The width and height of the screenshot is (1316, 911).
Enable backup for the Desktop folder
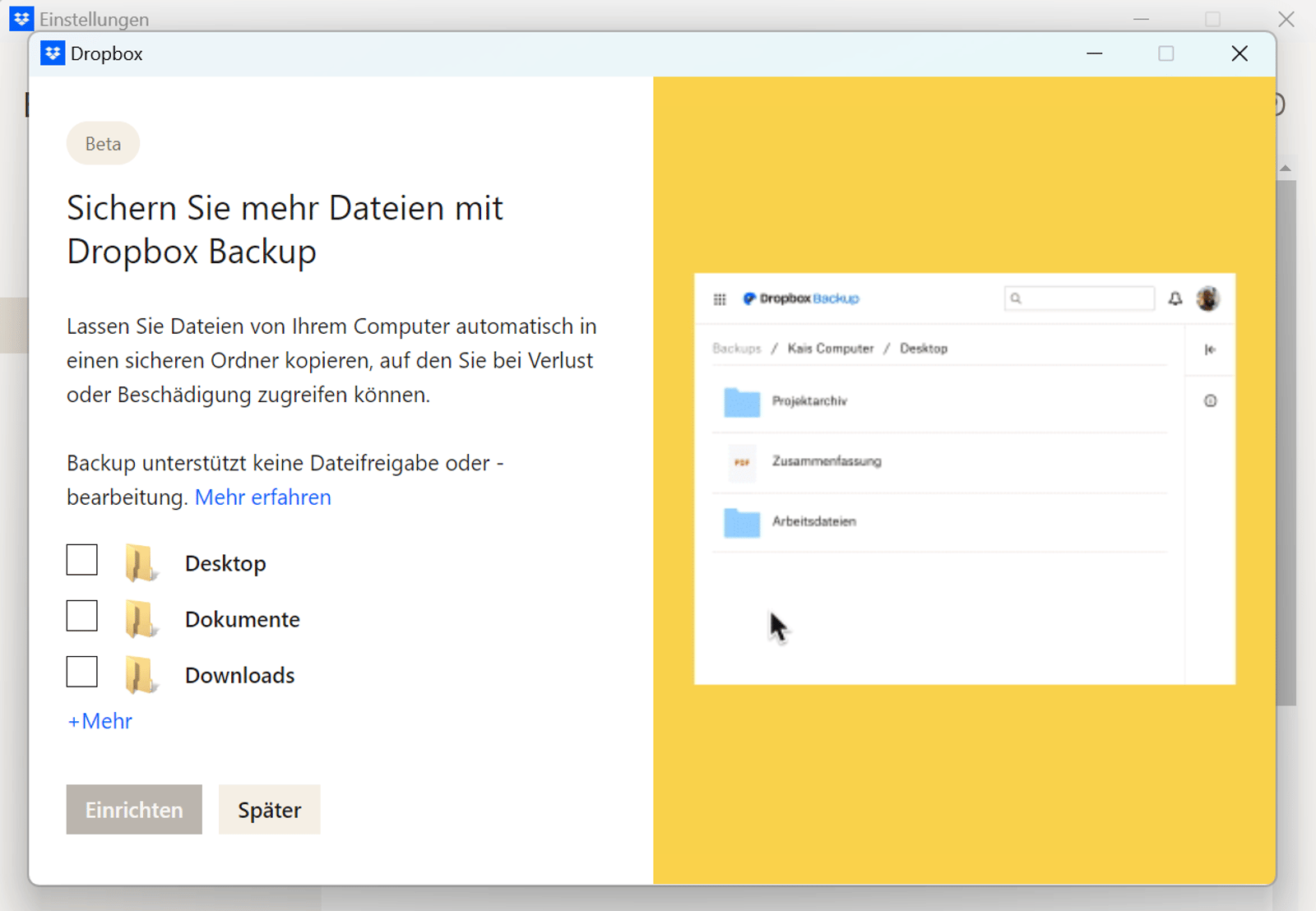[x=81, y=560]
